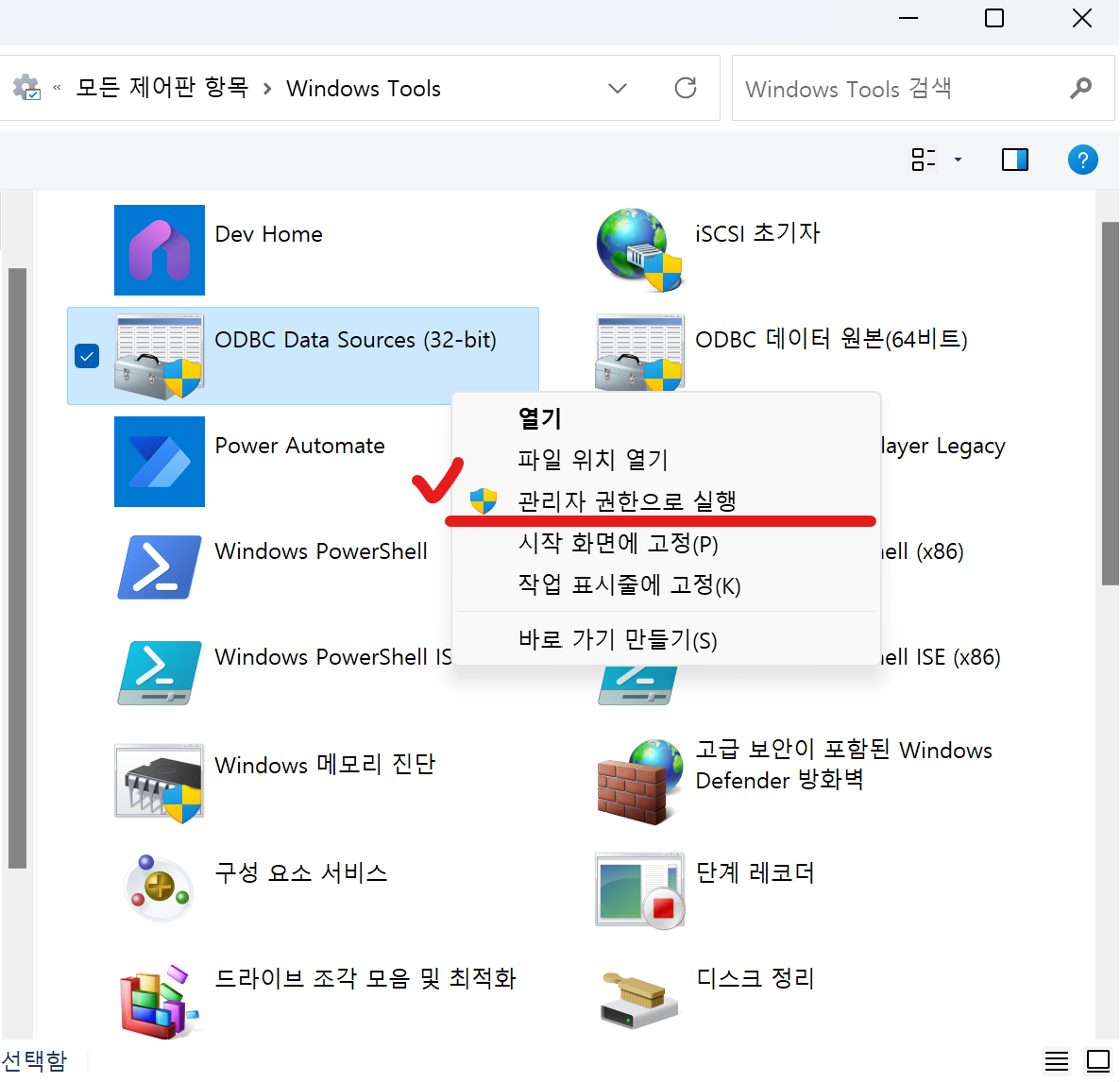Click the view layout options icon
The height and width of the screenshot is (1082, 1120).
[923, 160]
